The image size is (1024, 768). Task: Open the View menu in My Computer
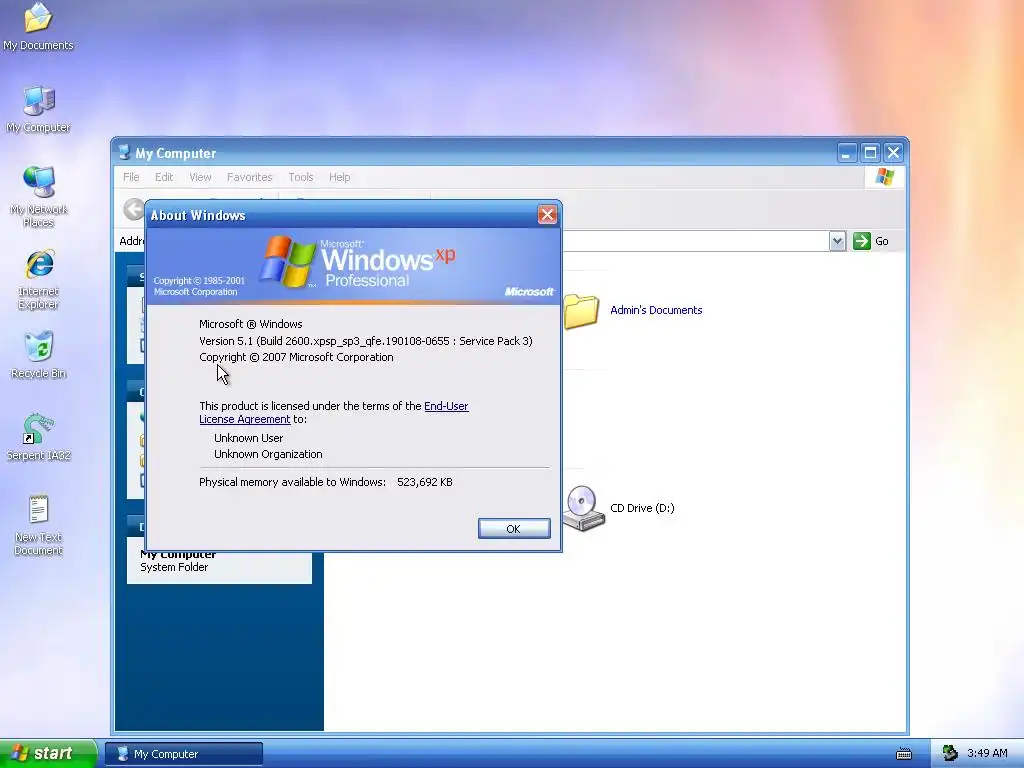click(x=200, y=177)
